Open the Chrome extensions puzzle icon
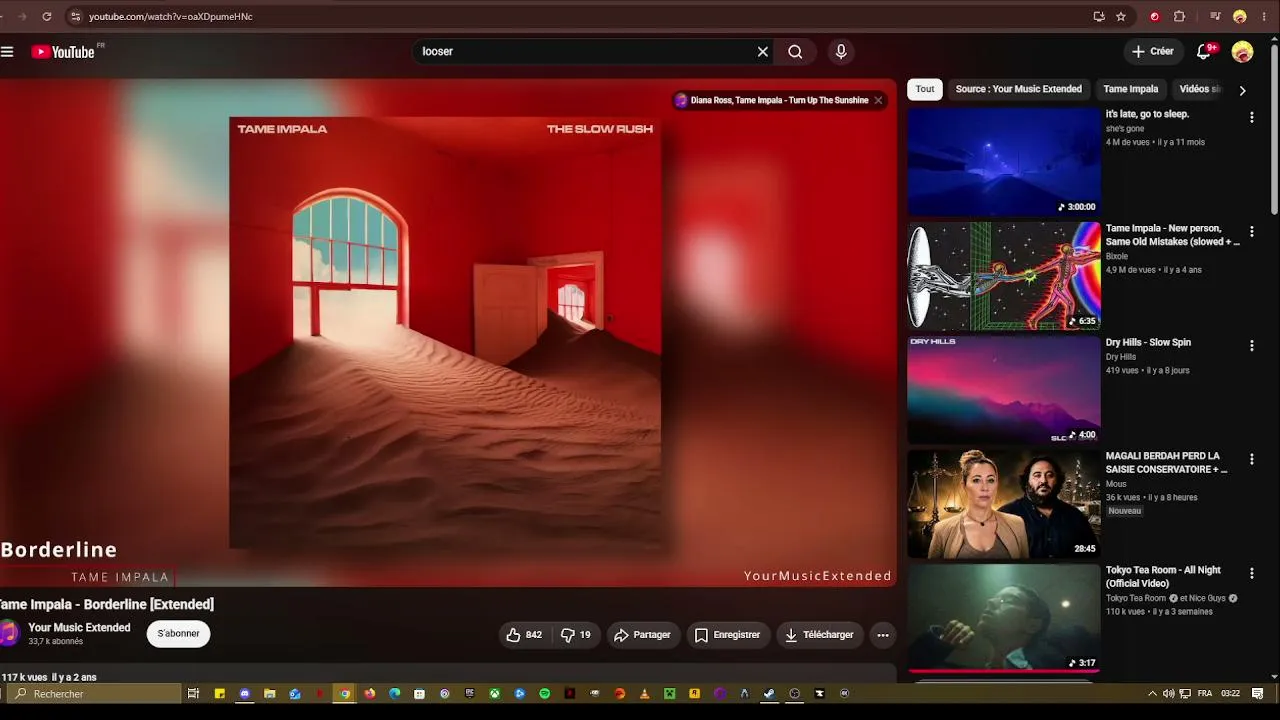 [x=1179, y=17]
